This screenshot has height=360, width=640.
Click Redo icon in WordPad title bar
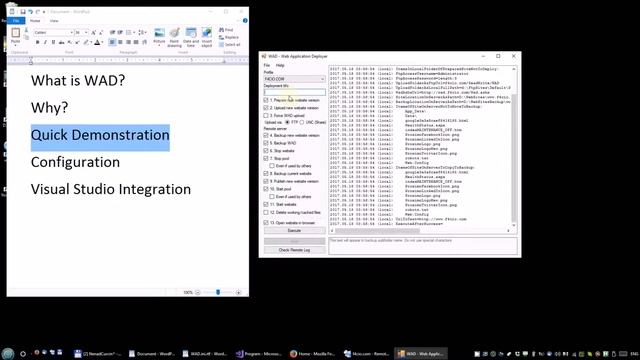coord(38,12)
